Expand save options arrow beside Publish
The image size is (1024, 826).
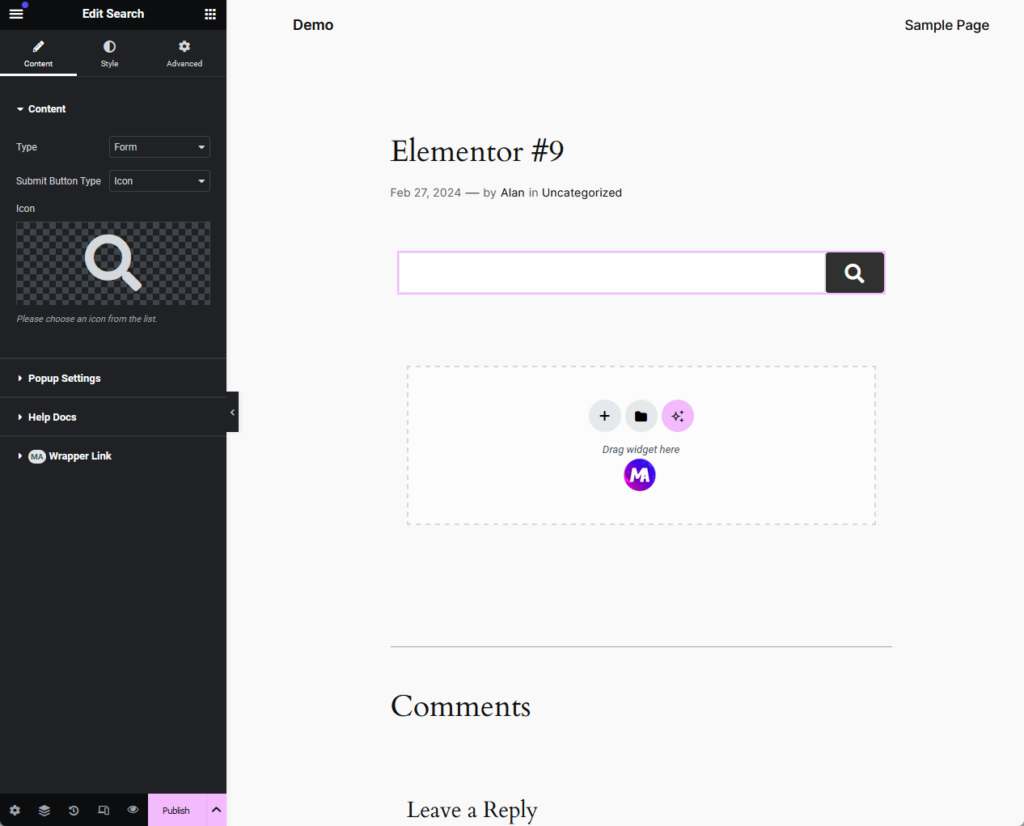pyautogui.click(x=216, y=810)
